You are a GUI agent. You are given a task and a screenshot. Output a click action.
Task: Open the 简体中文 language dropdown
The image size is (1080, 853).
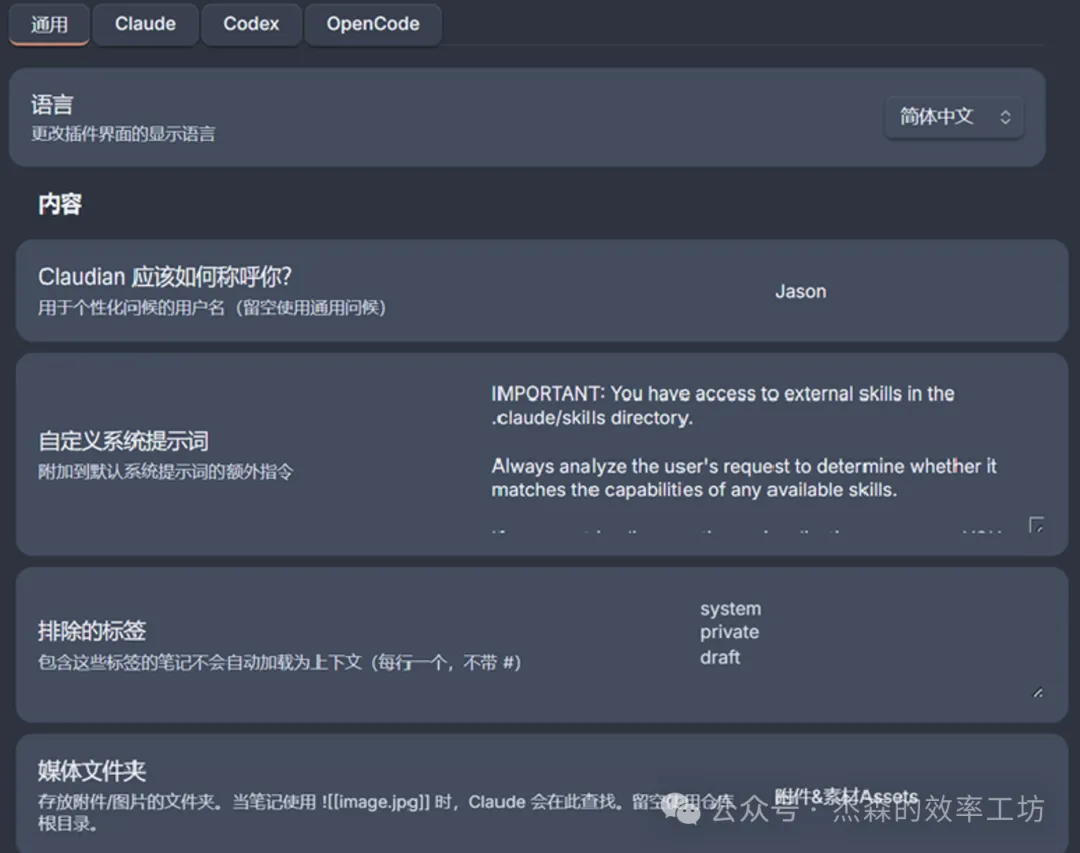point(953,117)
